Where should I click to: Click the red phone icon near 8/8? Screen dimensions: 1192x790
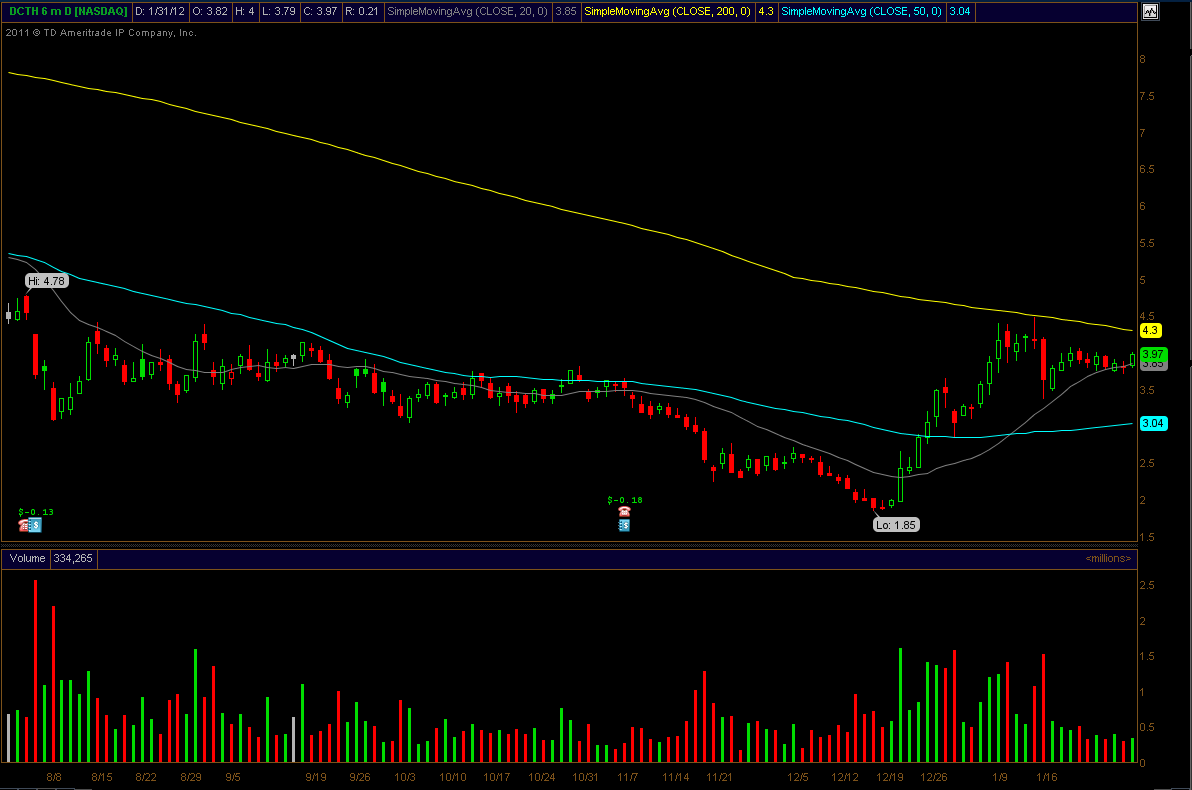click(x=23, y=524)
